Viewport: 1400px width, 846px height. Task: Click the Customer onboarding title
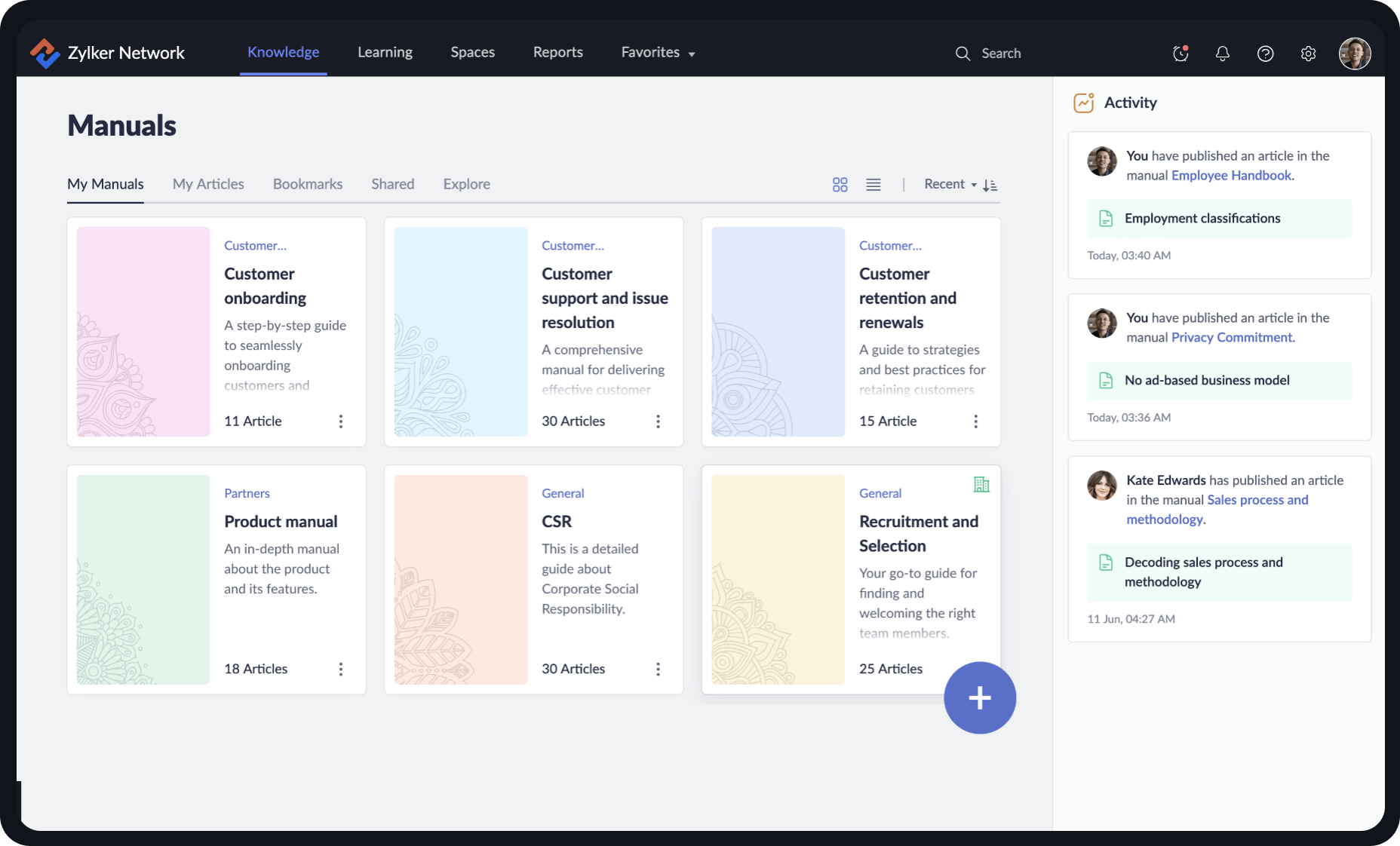(266, 286)
